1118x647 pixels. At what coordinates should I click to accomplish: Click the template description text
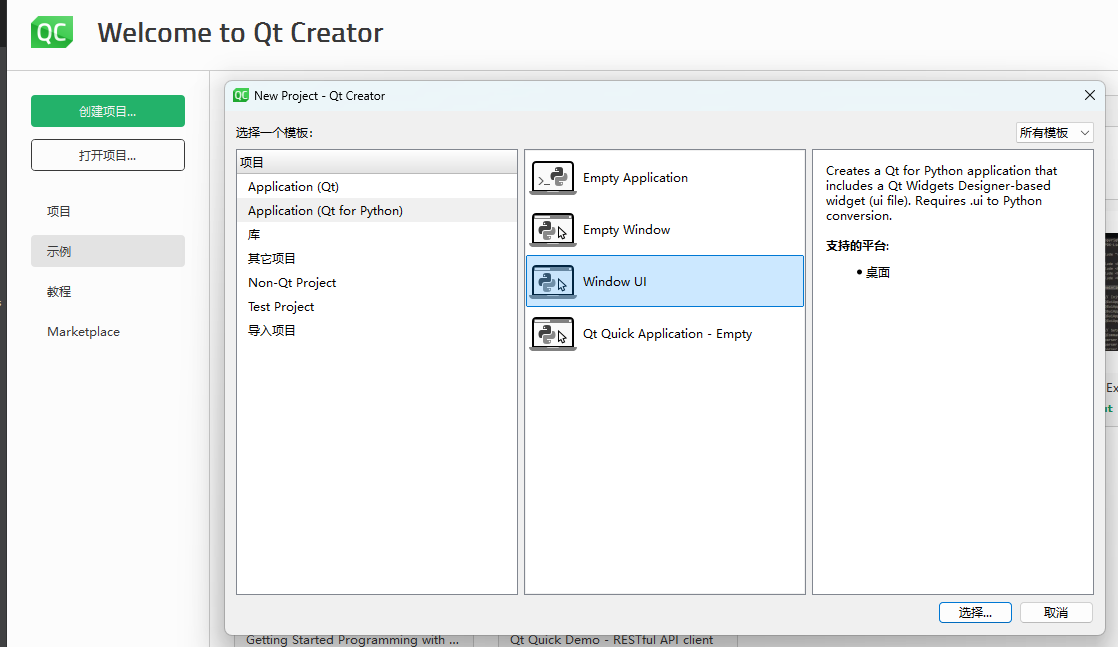[x=941, y=193]
